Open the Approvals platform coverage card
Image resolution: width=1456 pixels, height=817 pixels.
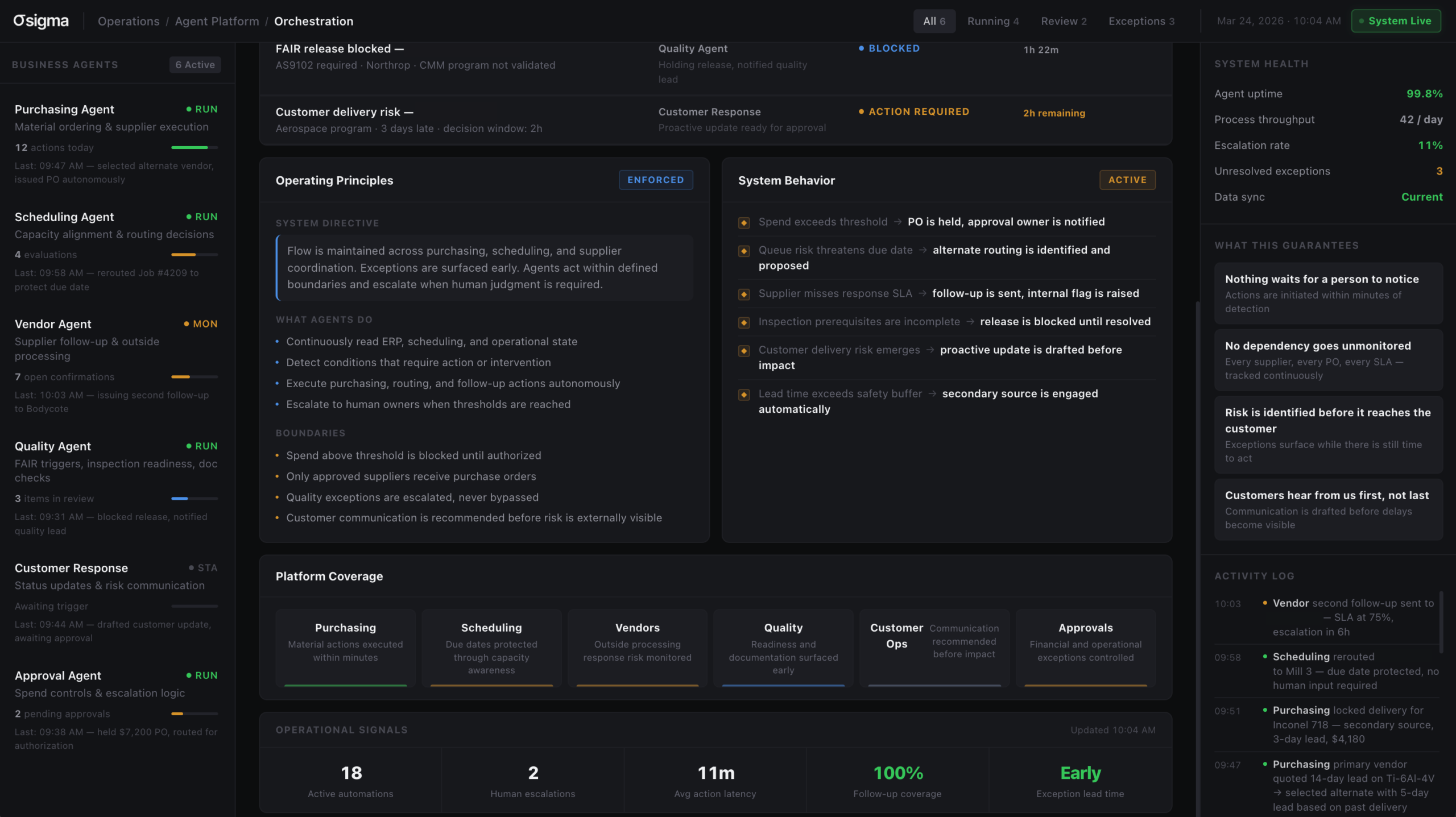(x=1085, y=647)
